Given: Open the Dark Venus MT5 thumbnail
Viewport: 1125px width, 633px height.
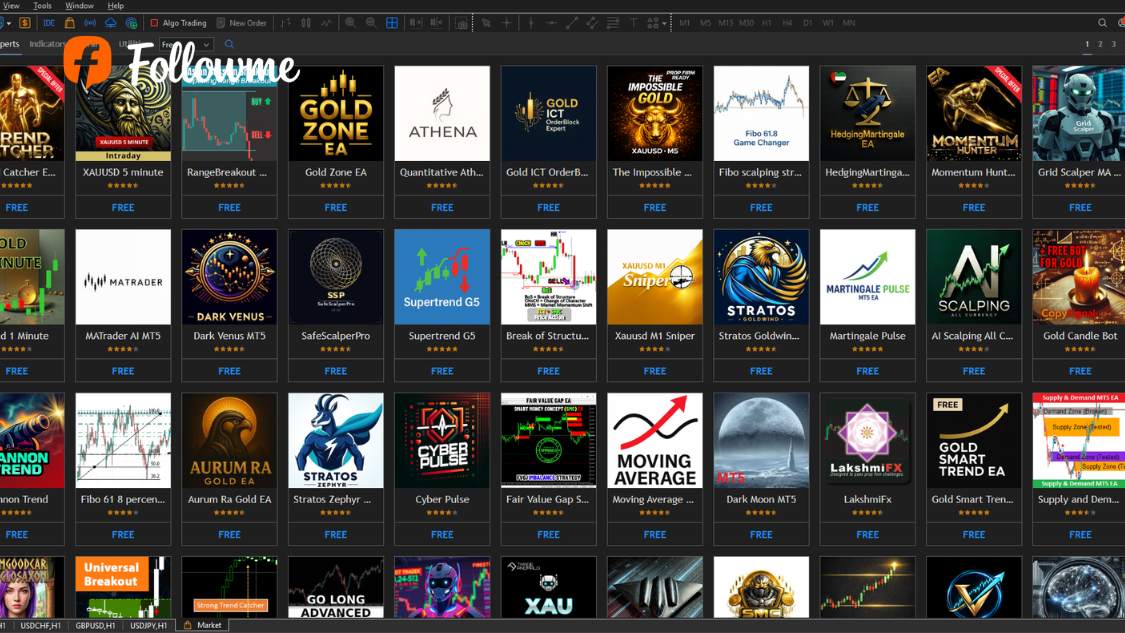Looking at the screenshot, I should pyautogui.click(x=230, y=277).
